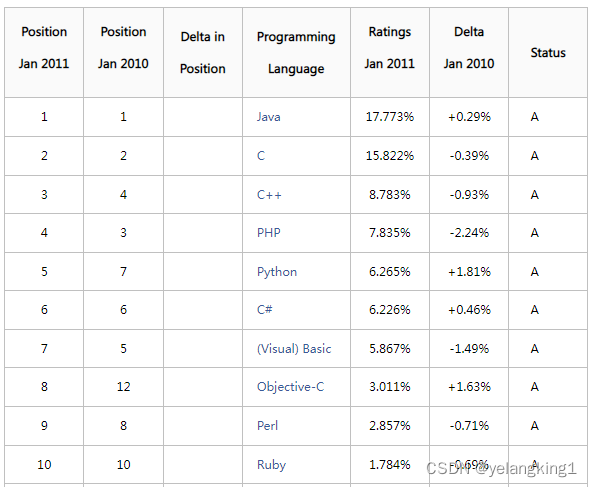The width and height of the screenshot is (592, 487).
Task: Select Java's 17.773% rating cell
Action: [390, 117]
